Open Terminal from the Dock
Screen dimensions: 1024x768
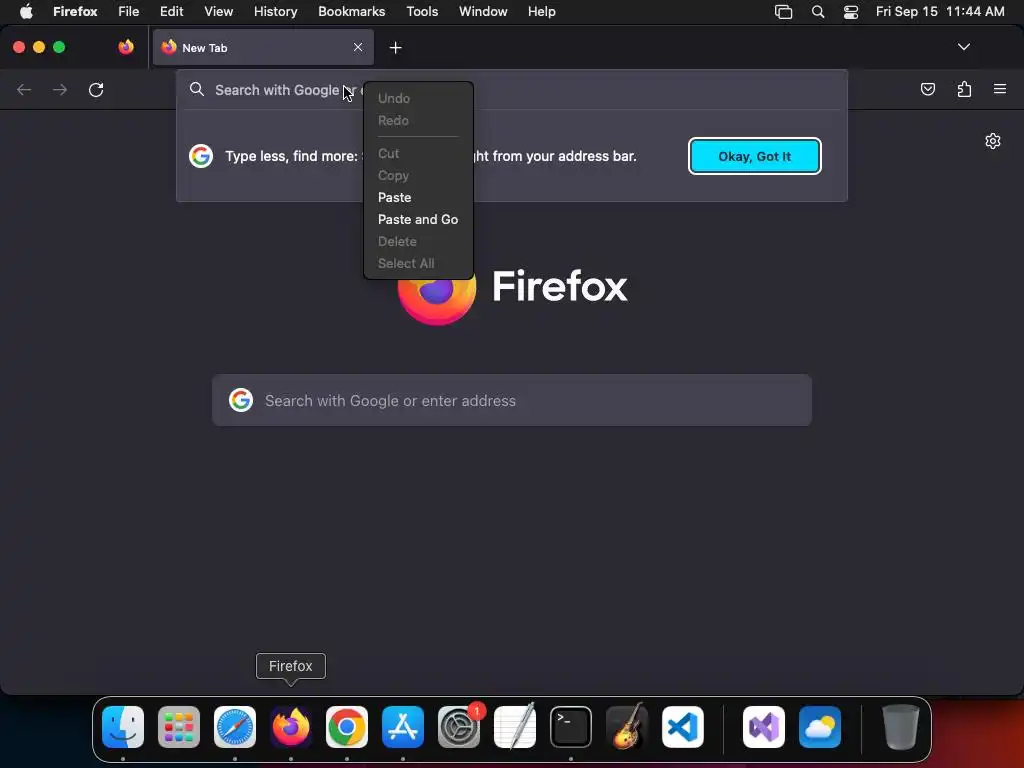(x=571, y=727)
